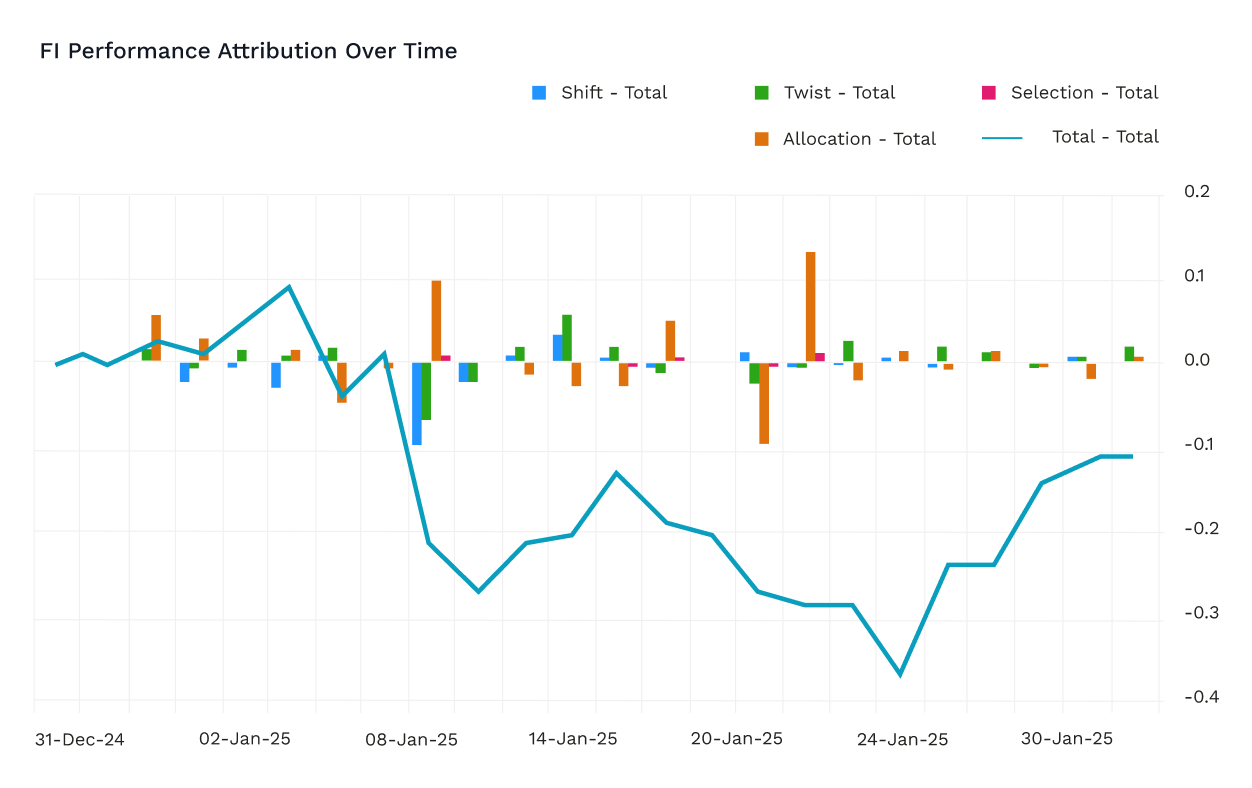Click the Total line peak near 02-Jan-25
This screenshot has height=788, width=1252.
(289, 287)
